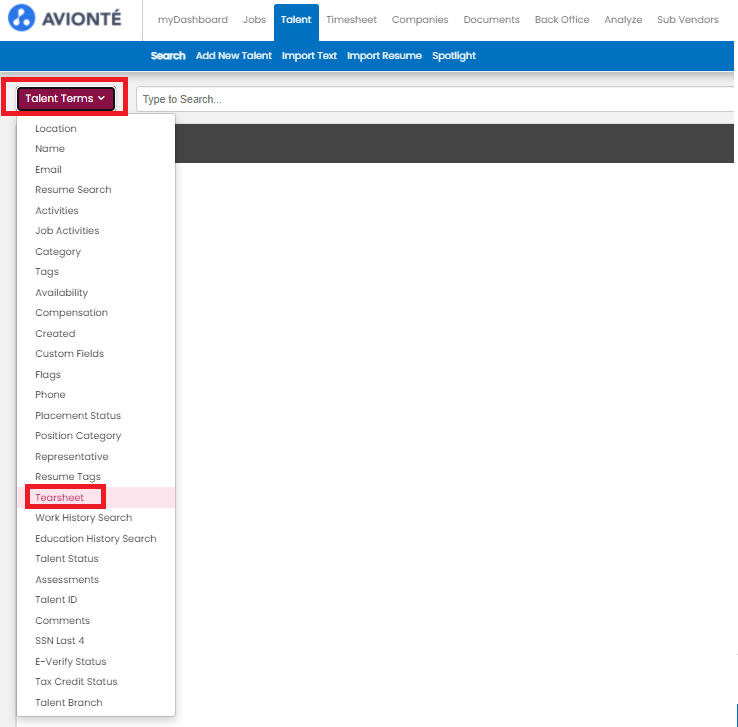
Task: Click the Search submenu link
Action: [x=168, y=56]
